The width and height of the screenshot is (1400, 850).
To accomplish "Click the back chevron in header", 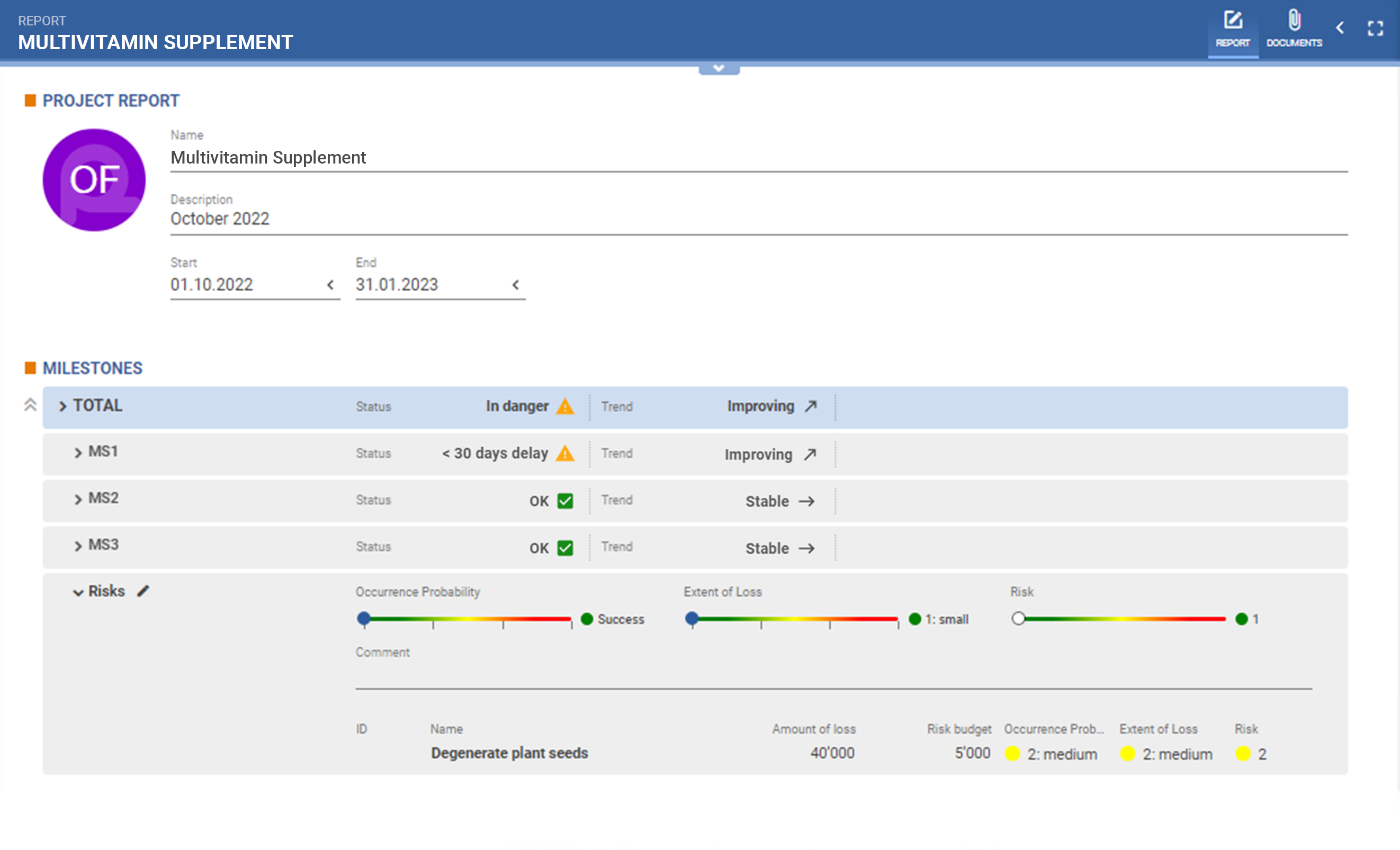I will pos(1339,27).
